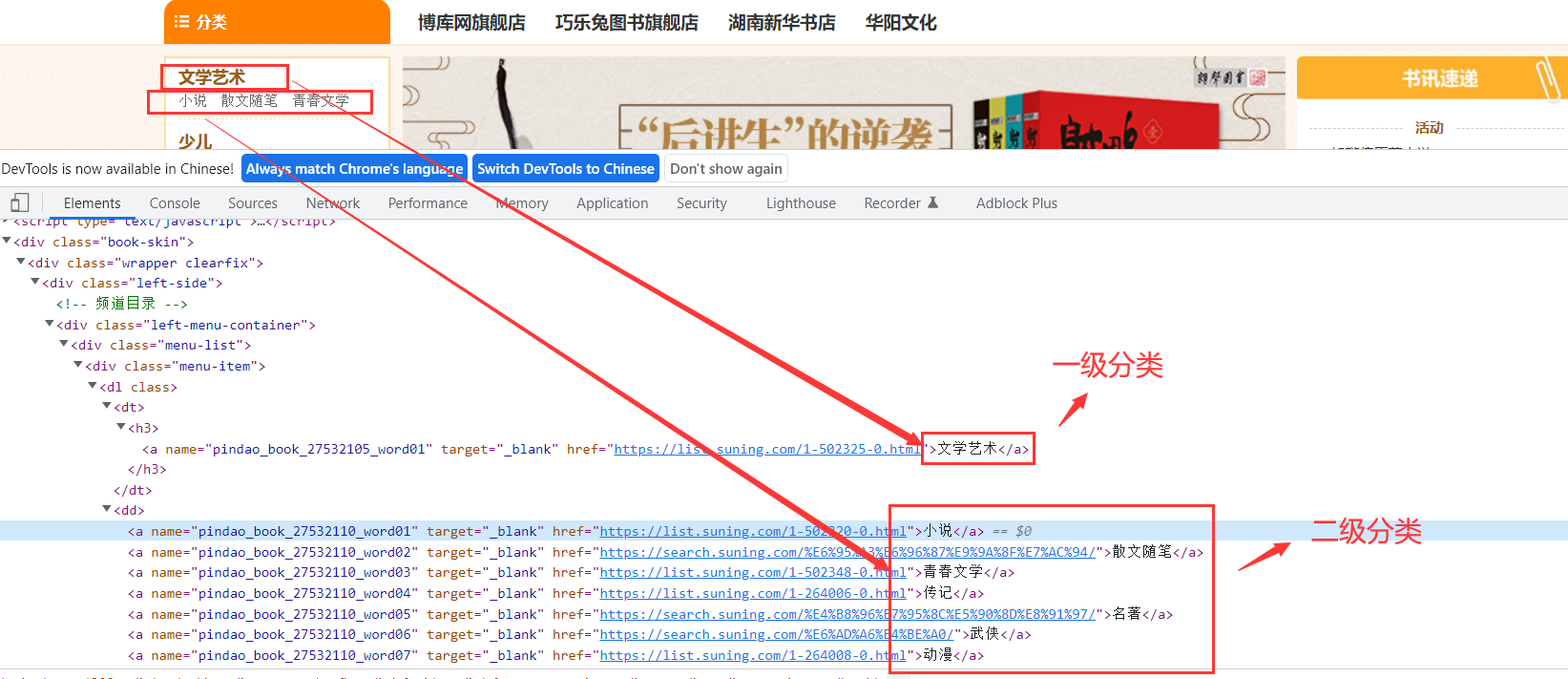Collapse the div class="book-skin" node
The height and width of the screenshot is (679, 1568).
click(7, 242)
